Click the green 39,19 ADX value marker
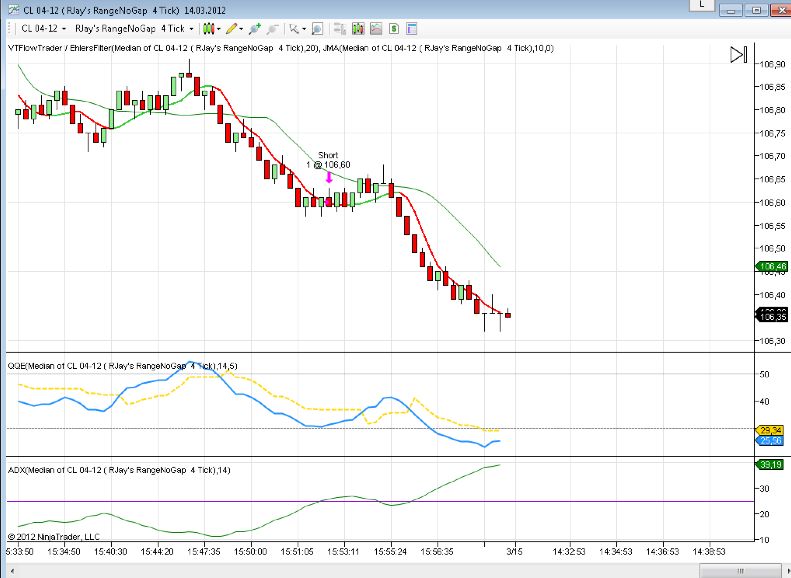 pos(770,465)
